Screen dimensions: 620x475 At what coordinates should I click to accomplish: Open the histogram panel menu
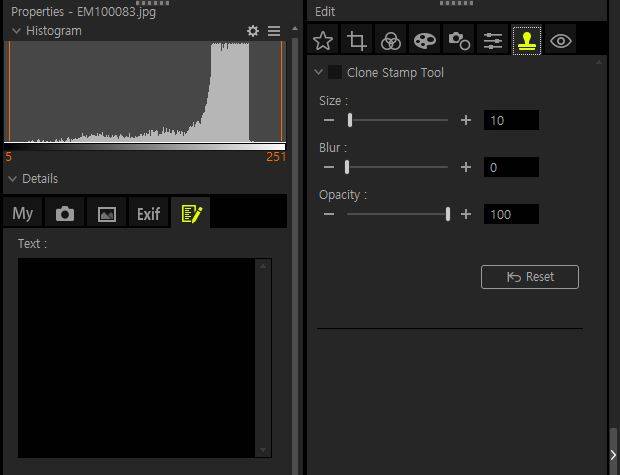click(274, 31)
